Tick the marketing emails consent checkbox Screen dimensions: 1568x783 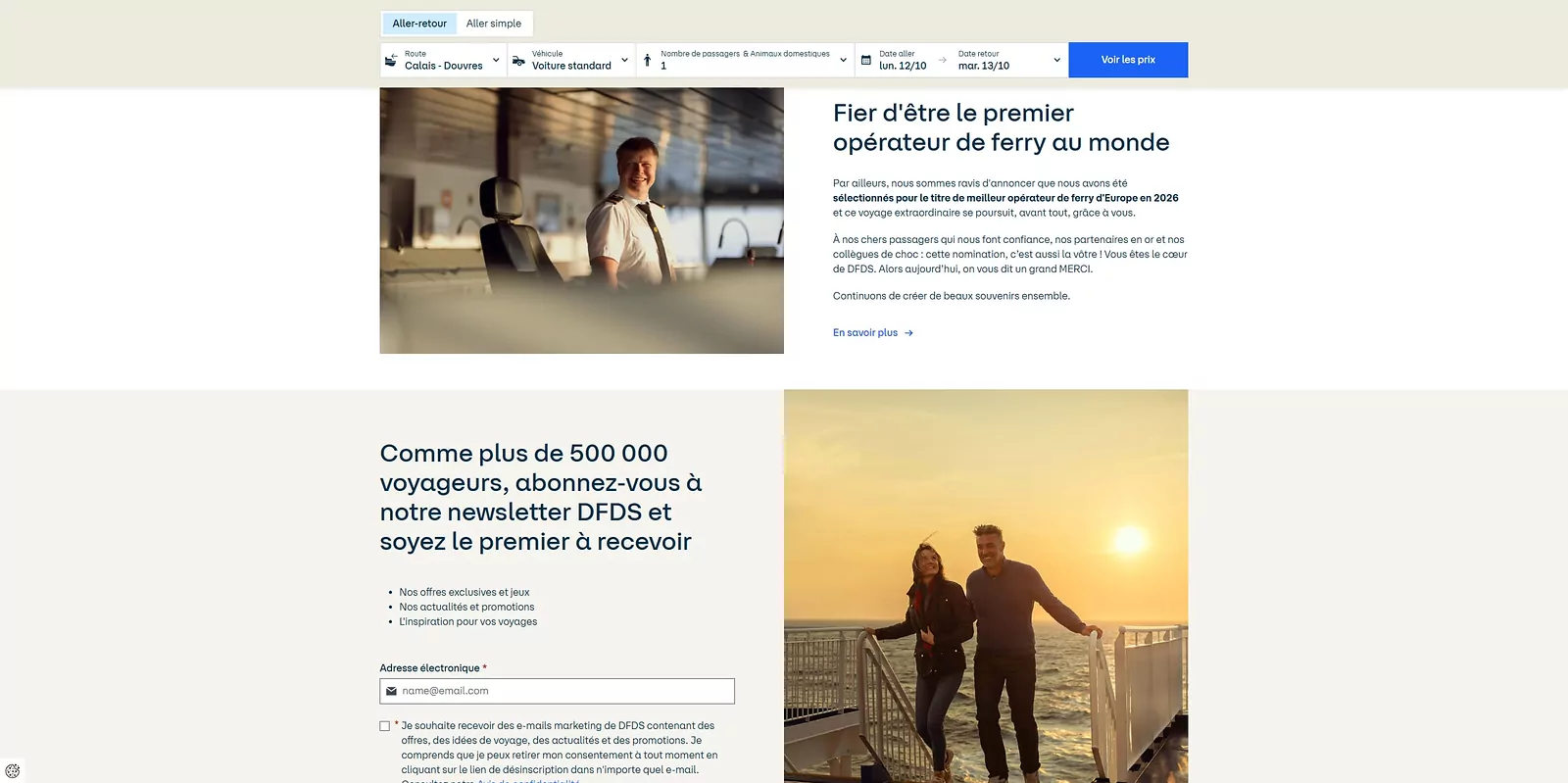point(385,726)
